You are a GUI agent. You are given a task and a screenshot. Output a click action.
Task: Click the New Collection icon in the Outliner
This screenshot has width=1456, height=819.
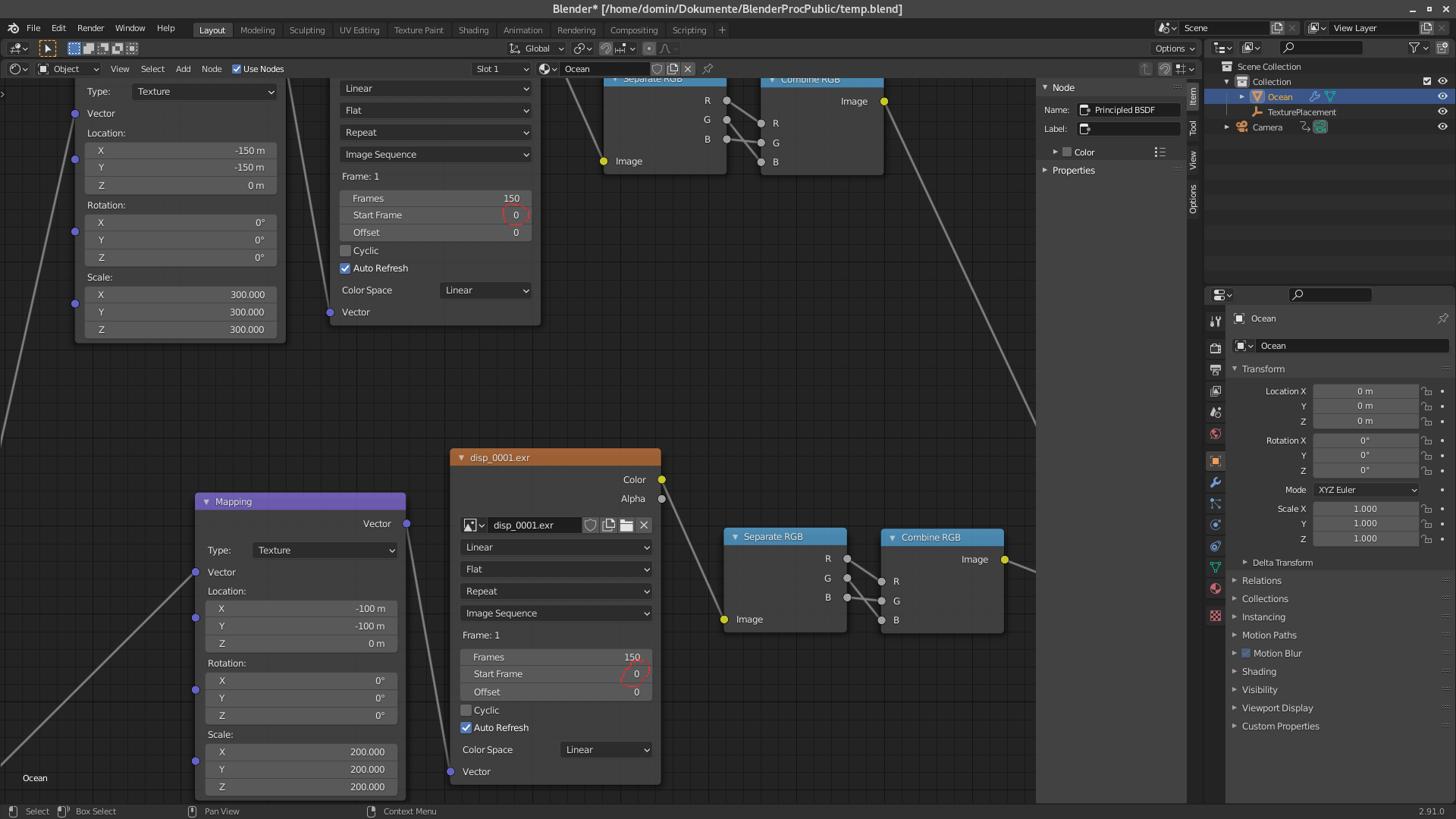1441,47
